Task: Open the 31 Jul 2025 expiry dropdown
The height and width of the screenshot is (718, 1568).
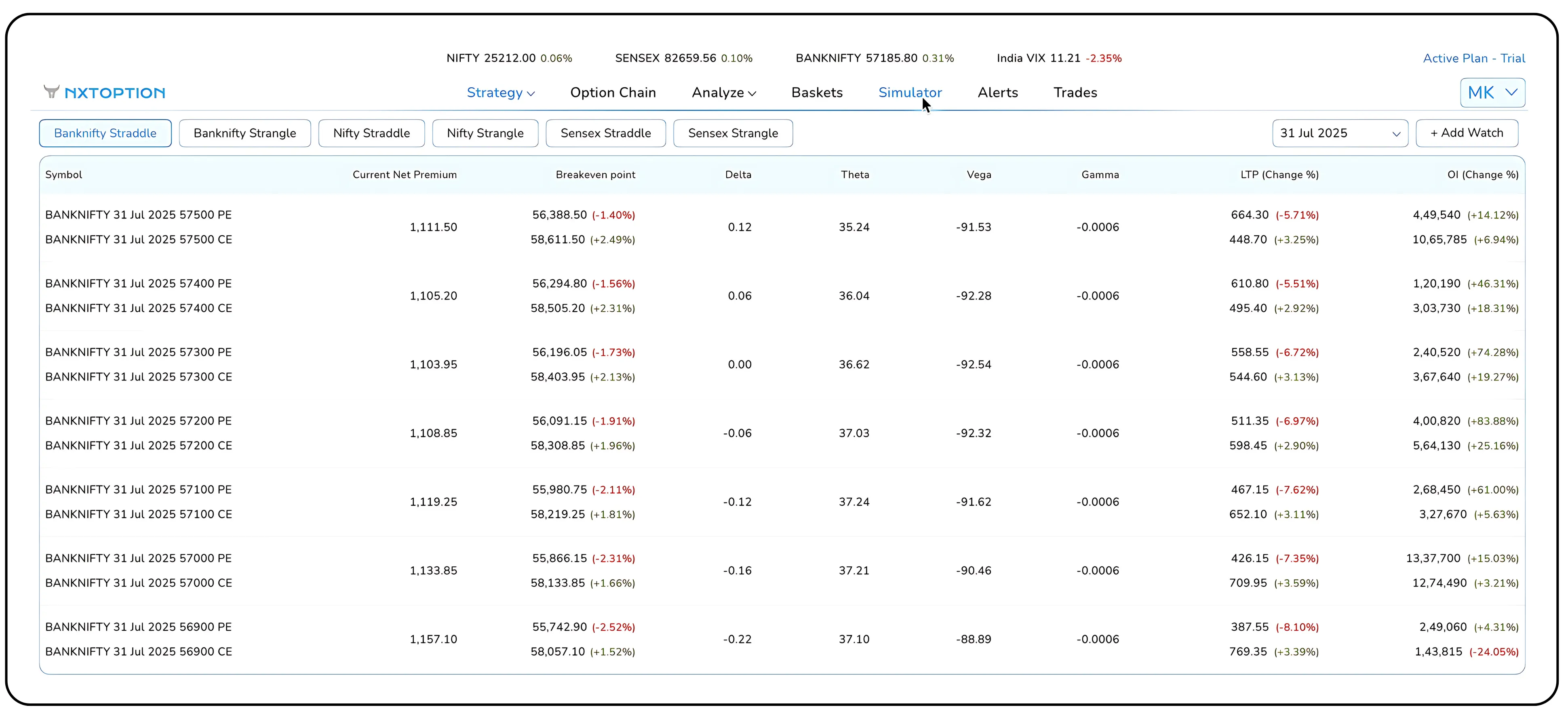Action: tap(1339, 133)
